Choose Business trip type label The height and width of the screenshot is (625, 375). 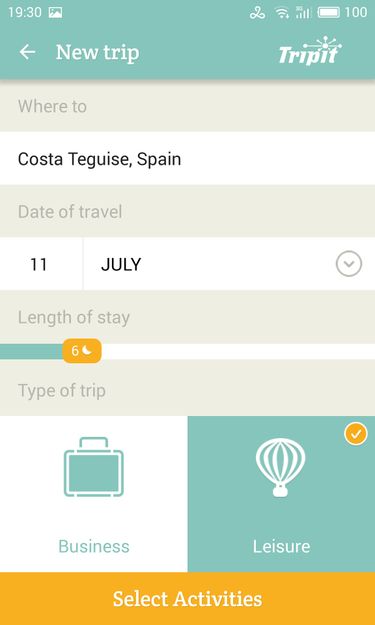94,546
